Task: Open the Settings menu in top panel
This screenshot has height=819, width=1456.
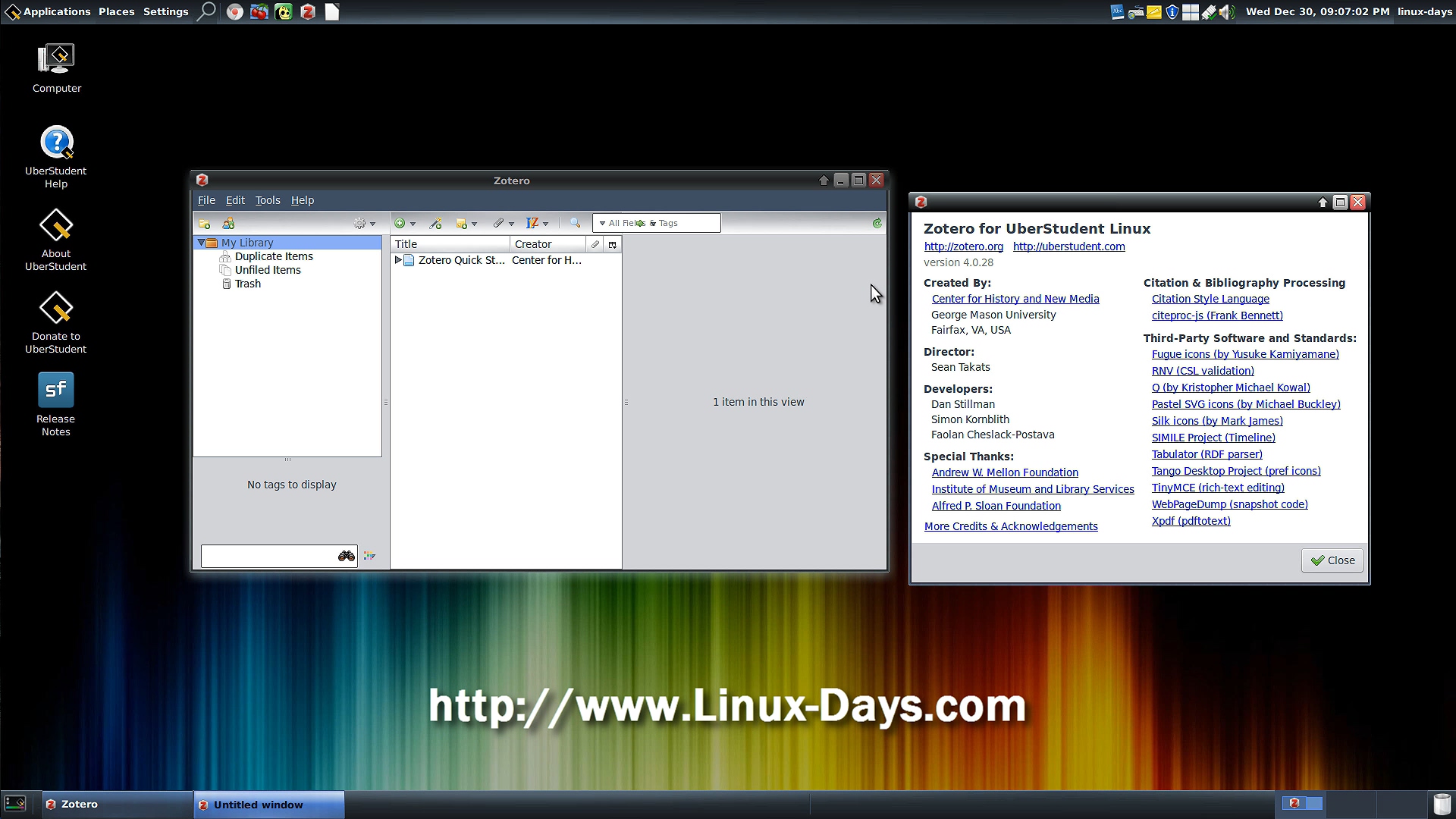Action: [x=165, y=11]
